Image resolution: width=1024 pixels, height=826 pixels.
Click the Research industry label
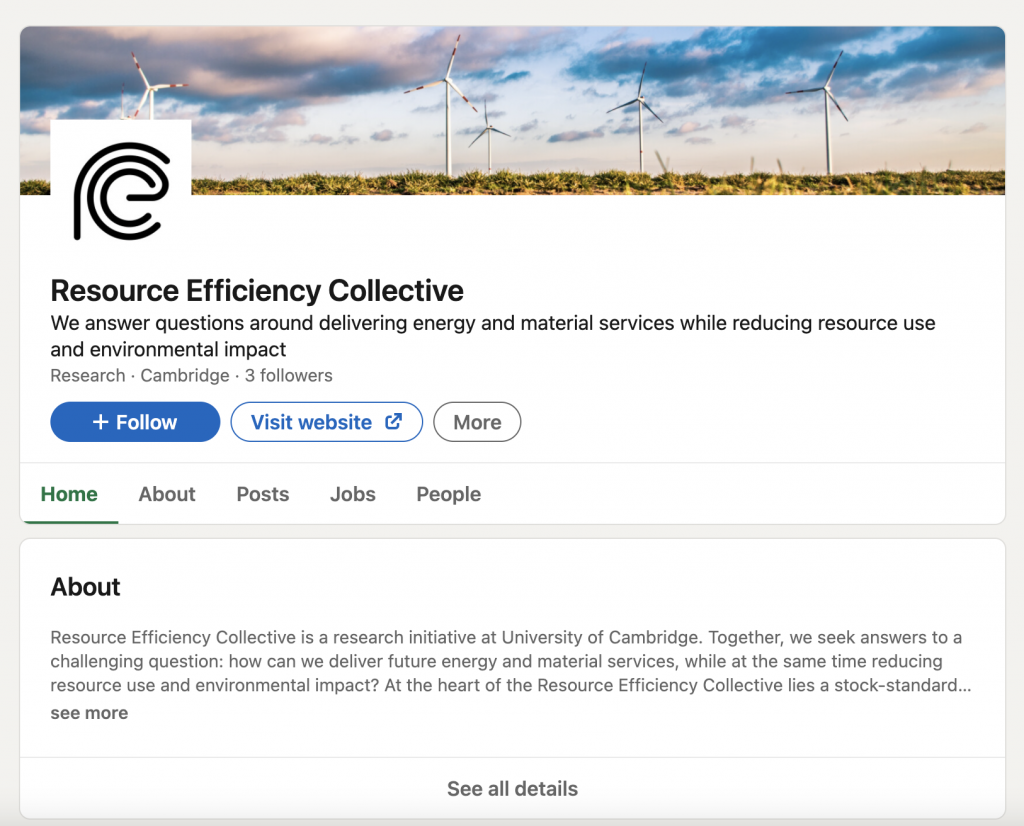[88, 375]
